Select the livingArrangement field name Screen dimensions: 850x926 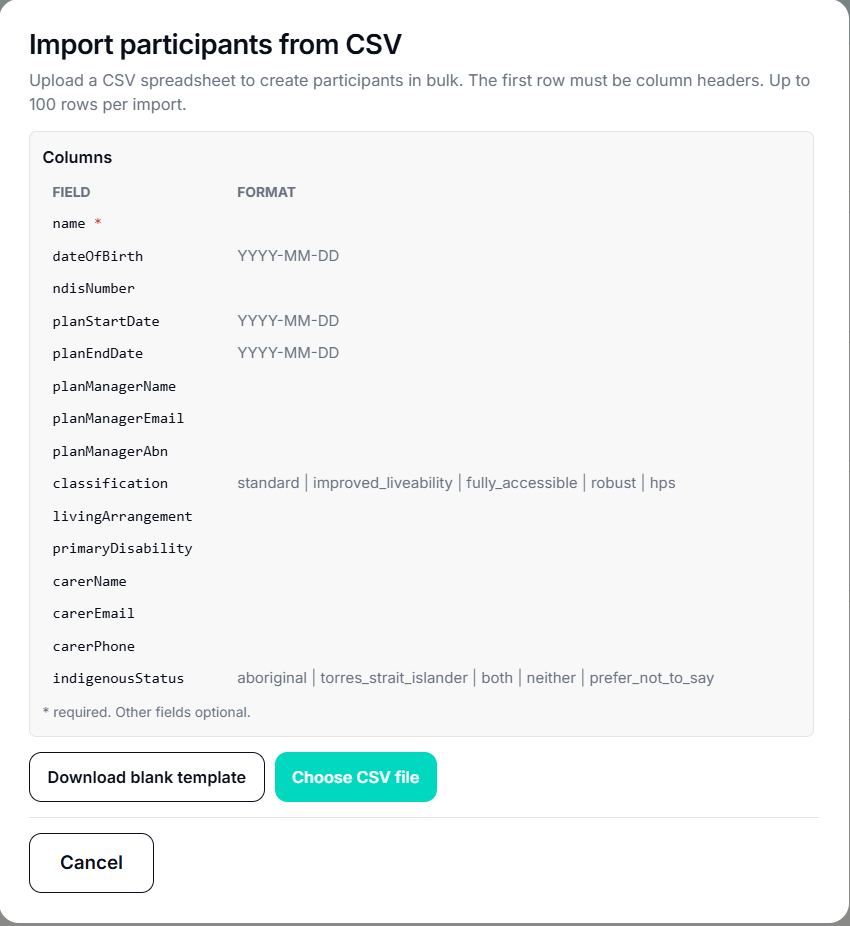(121, 516)
